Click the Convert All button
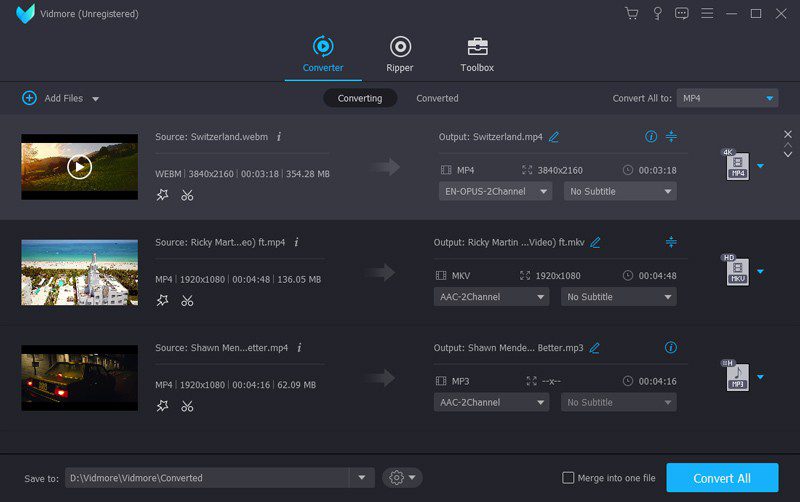The height and width of the screenshot is (502, 800). (722, 478)
